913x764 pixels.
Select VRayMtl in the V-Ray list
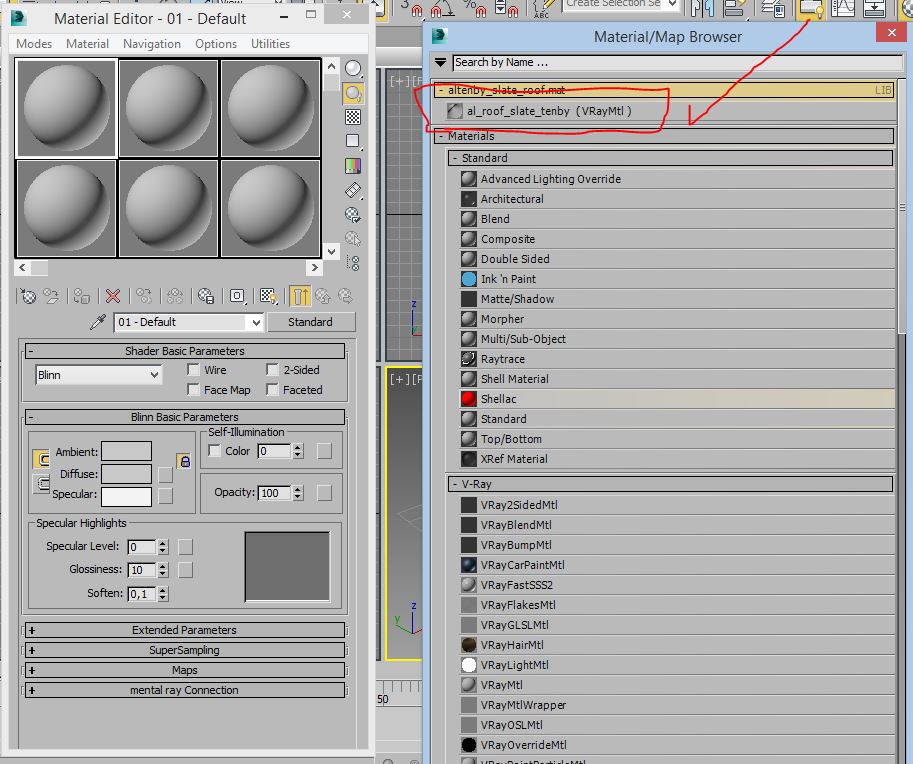tap(501, 685)
